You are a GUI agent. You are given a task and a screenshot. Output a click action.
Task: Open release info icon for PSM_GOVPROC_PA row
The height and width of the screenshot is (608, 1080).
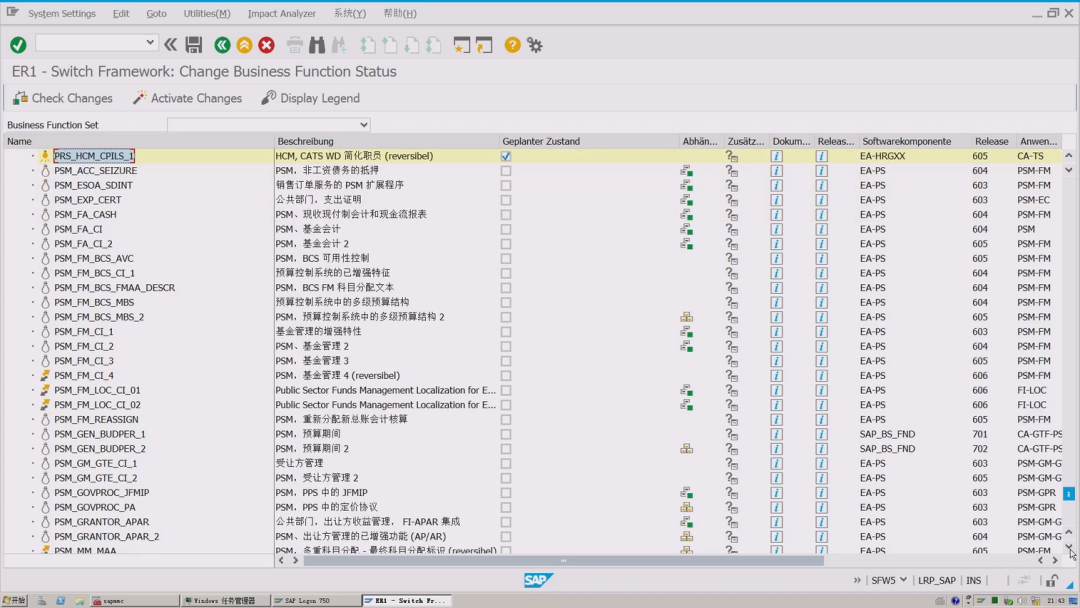tap(821, 507)
